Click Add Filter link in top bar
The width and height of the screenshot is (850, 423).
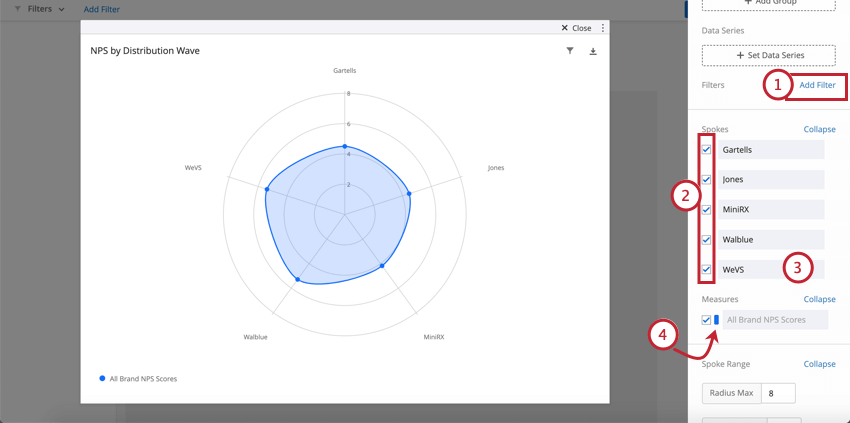(102, 9)
